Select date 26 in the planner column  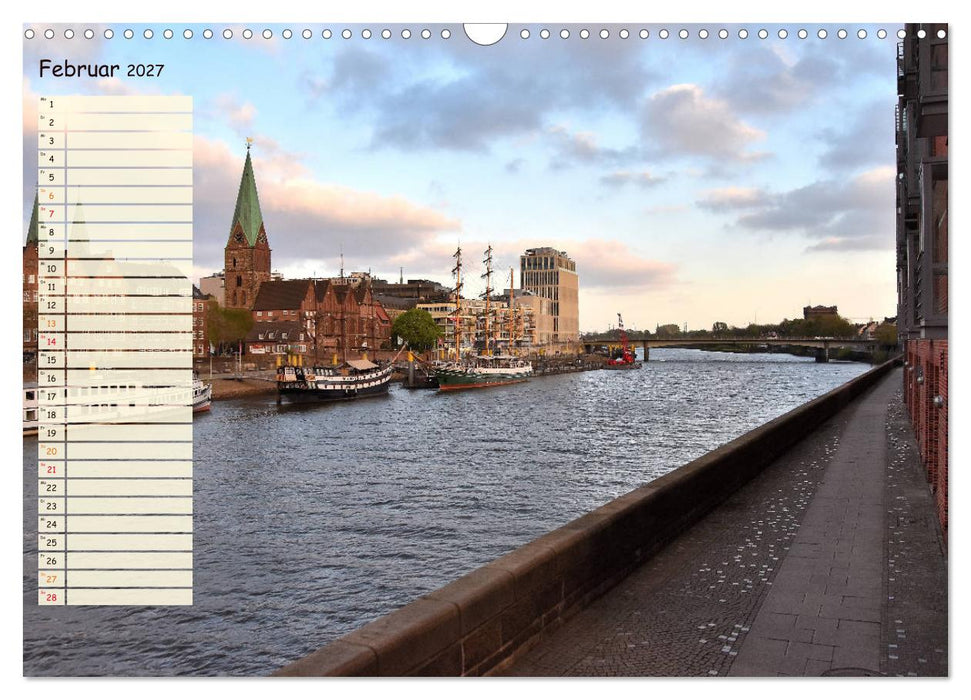(x=51, y=561)
